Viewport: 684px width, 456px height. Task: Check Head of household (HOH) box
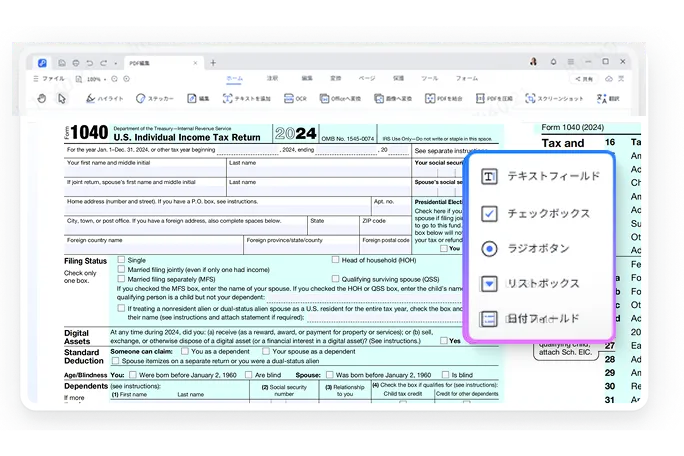(x=335, y=260)
